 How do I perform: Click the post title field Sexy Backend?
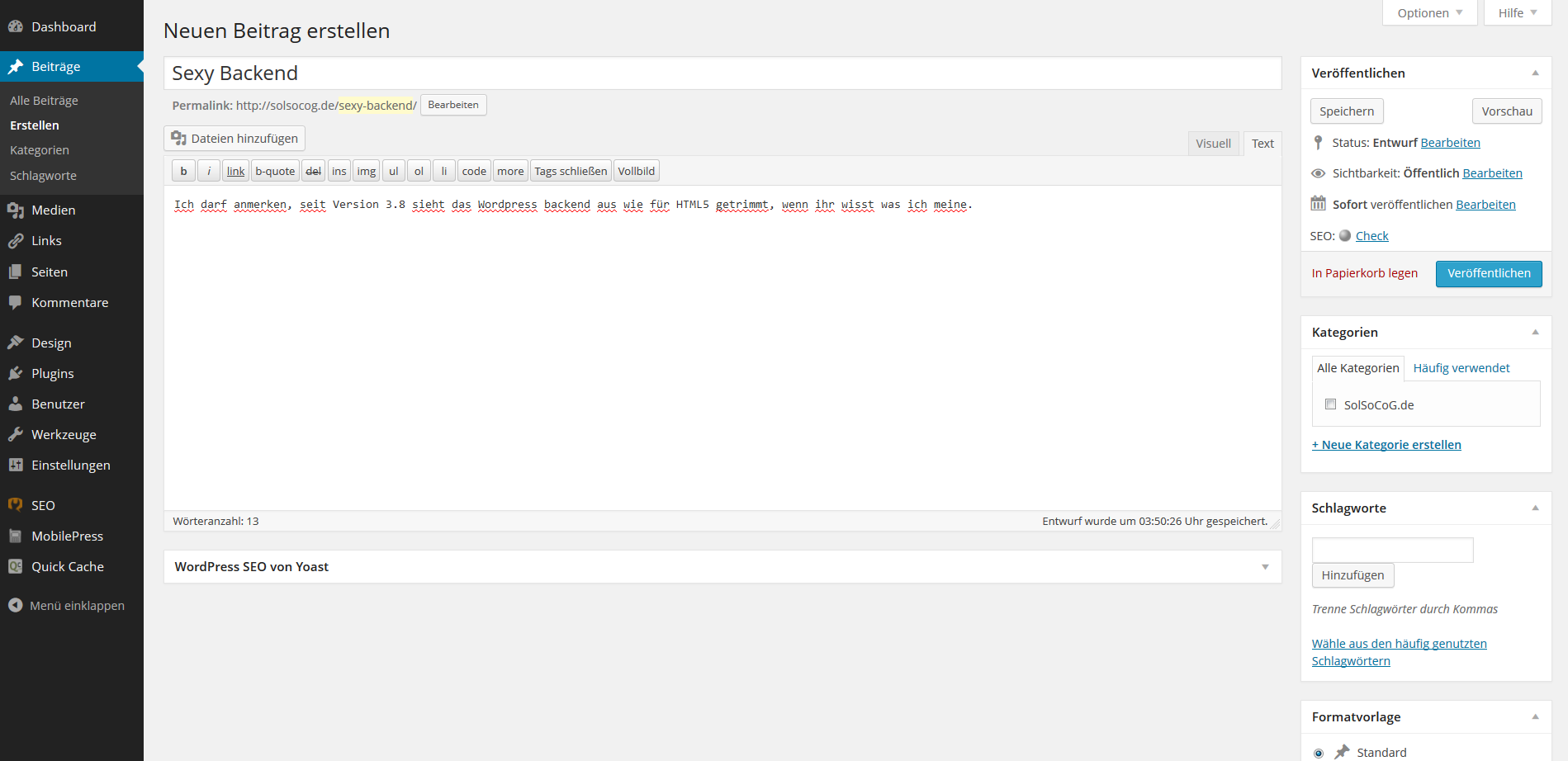coord(722,73)
